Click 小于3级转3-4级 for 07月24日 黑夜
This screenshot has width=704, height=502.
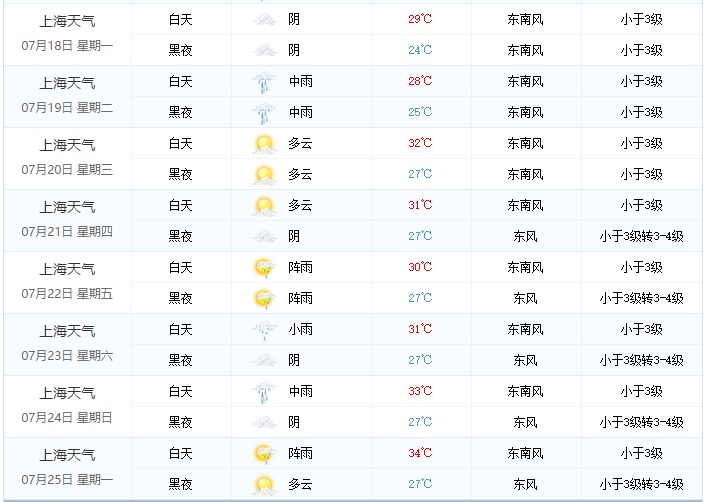[642, 422]
